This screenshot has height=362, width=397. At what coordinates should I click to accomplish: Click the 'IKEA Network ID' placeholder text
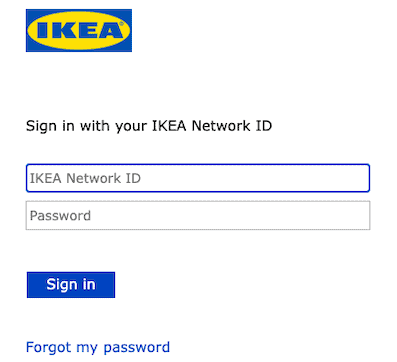tap(85, 178)
